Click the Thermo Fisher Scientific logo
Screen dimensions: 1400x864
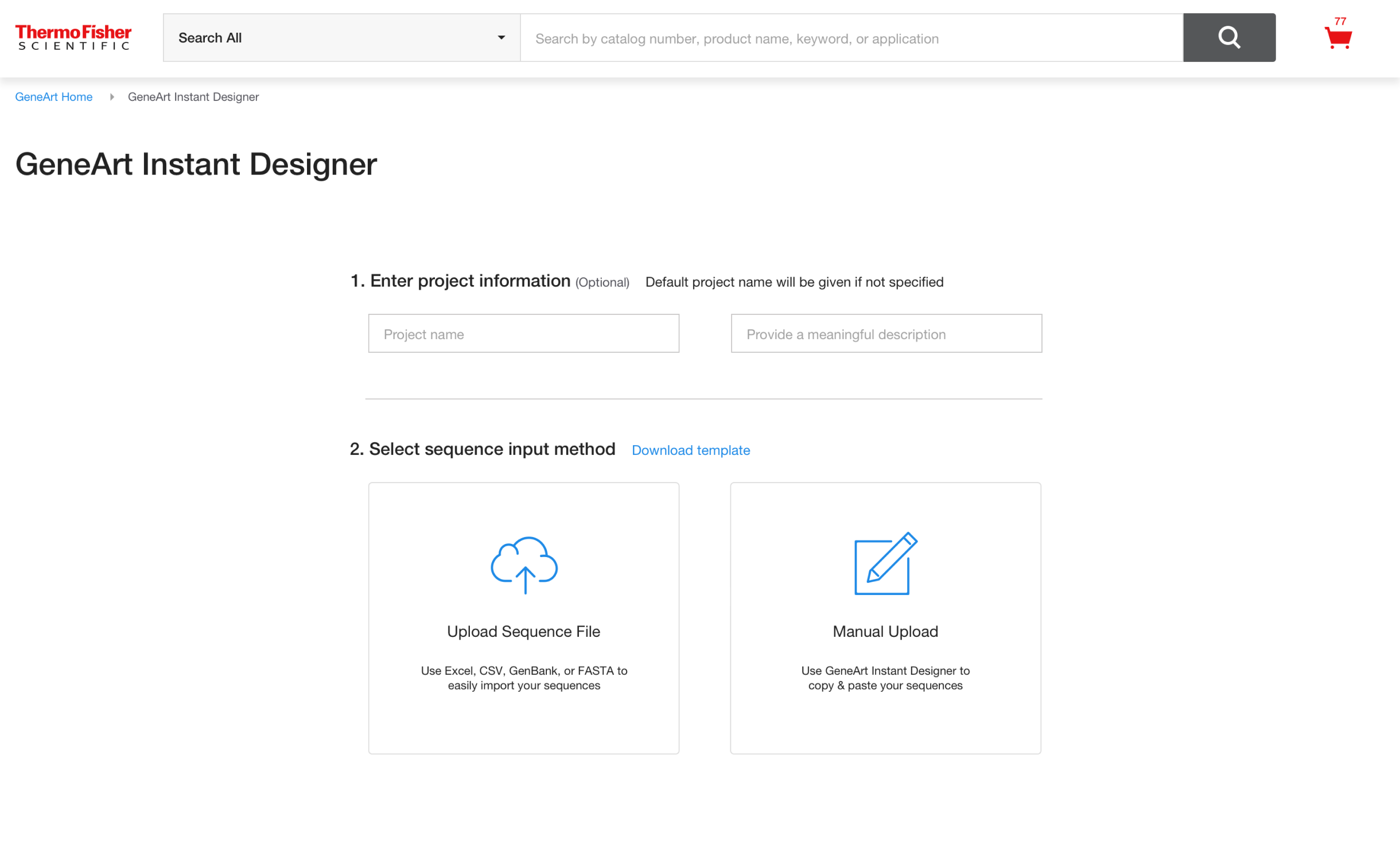click(x=73, y=37)
